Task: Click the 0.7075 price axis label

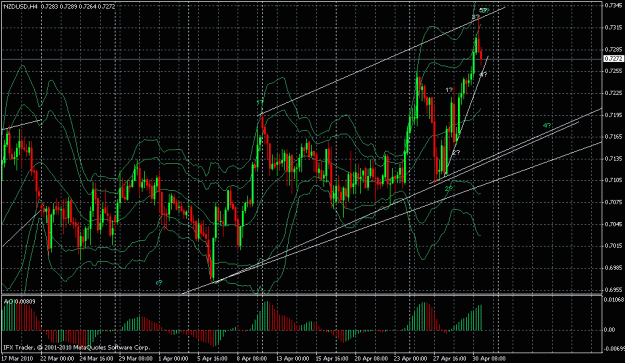Action: [614, 202]
